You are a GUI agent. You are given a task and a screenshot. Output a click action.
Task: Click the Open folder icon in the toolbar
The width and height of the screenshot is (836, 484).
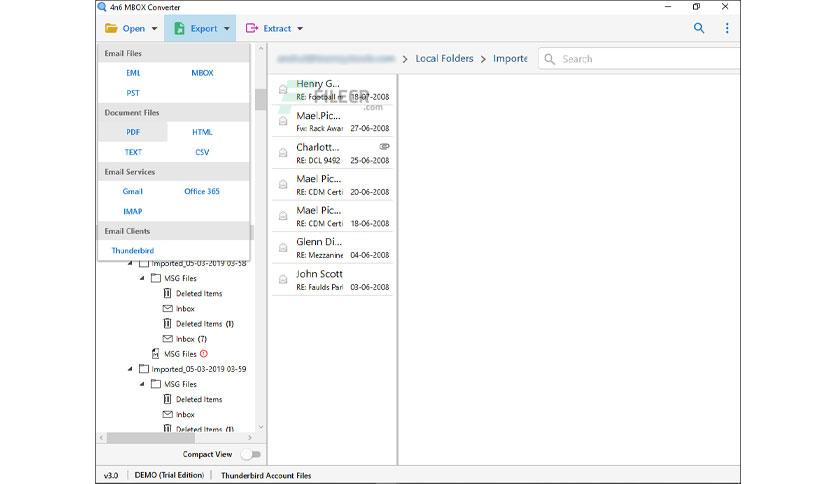pyautogui.click(x=111, y=28)
